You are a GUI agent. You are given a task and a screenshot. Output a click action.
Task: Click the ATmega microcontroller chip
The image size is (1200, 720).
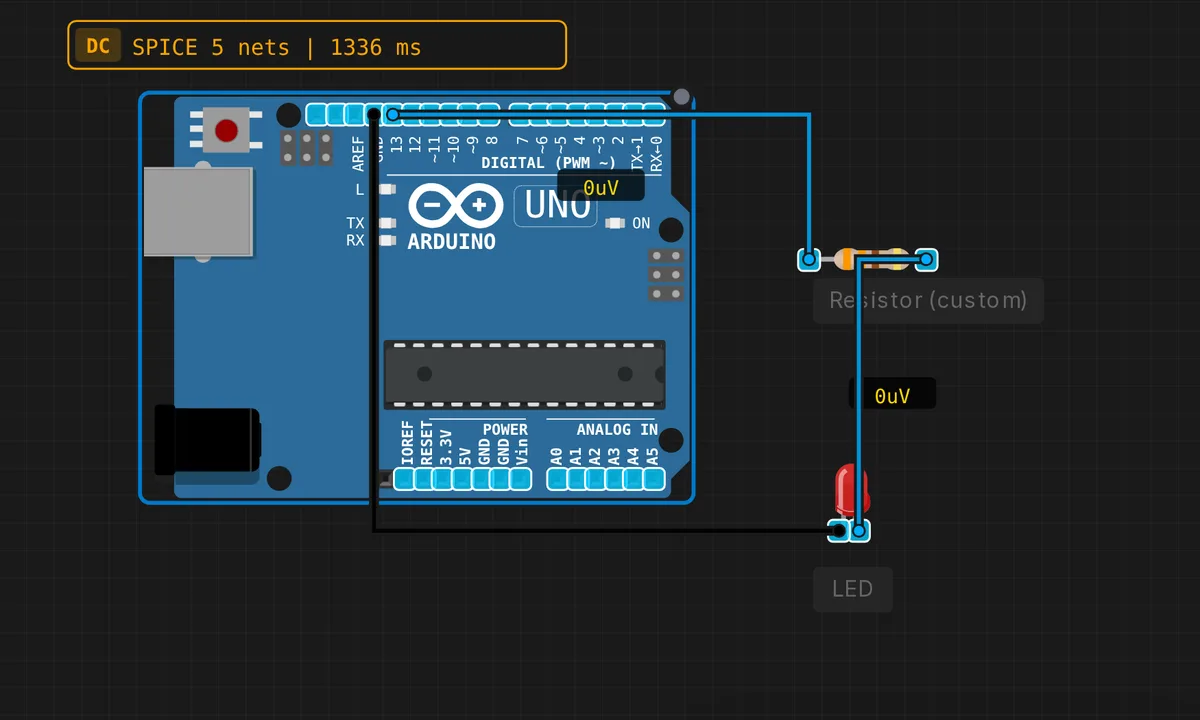coord(525,374)
